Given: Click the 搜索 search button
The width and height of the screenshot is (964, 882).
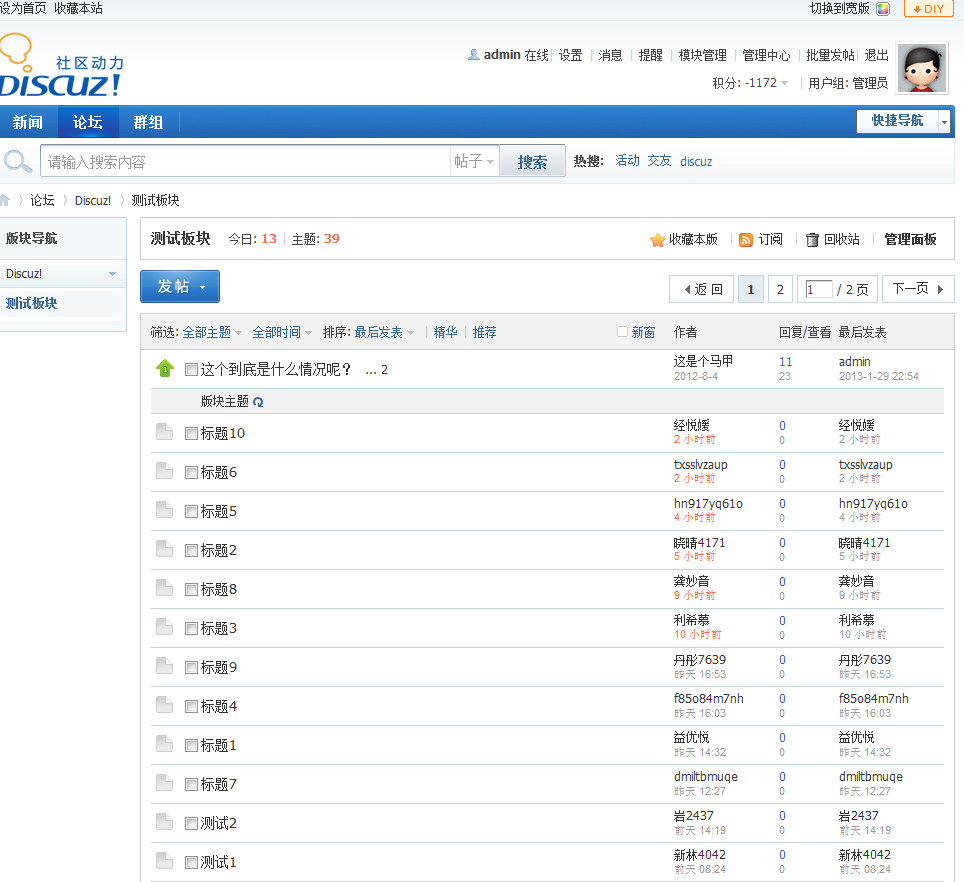Looking at the screenshot, I should (x=532, y=162).
